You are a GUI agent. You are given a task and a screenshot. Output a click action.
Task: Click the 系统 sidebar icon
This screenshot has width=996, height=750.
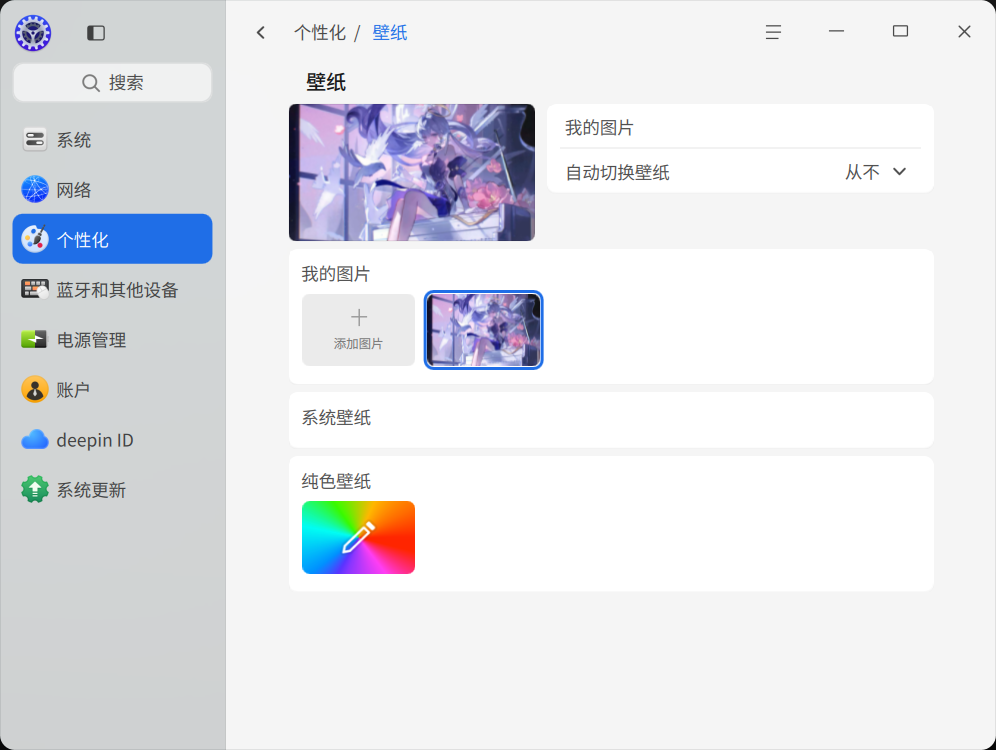coord(35,140)
